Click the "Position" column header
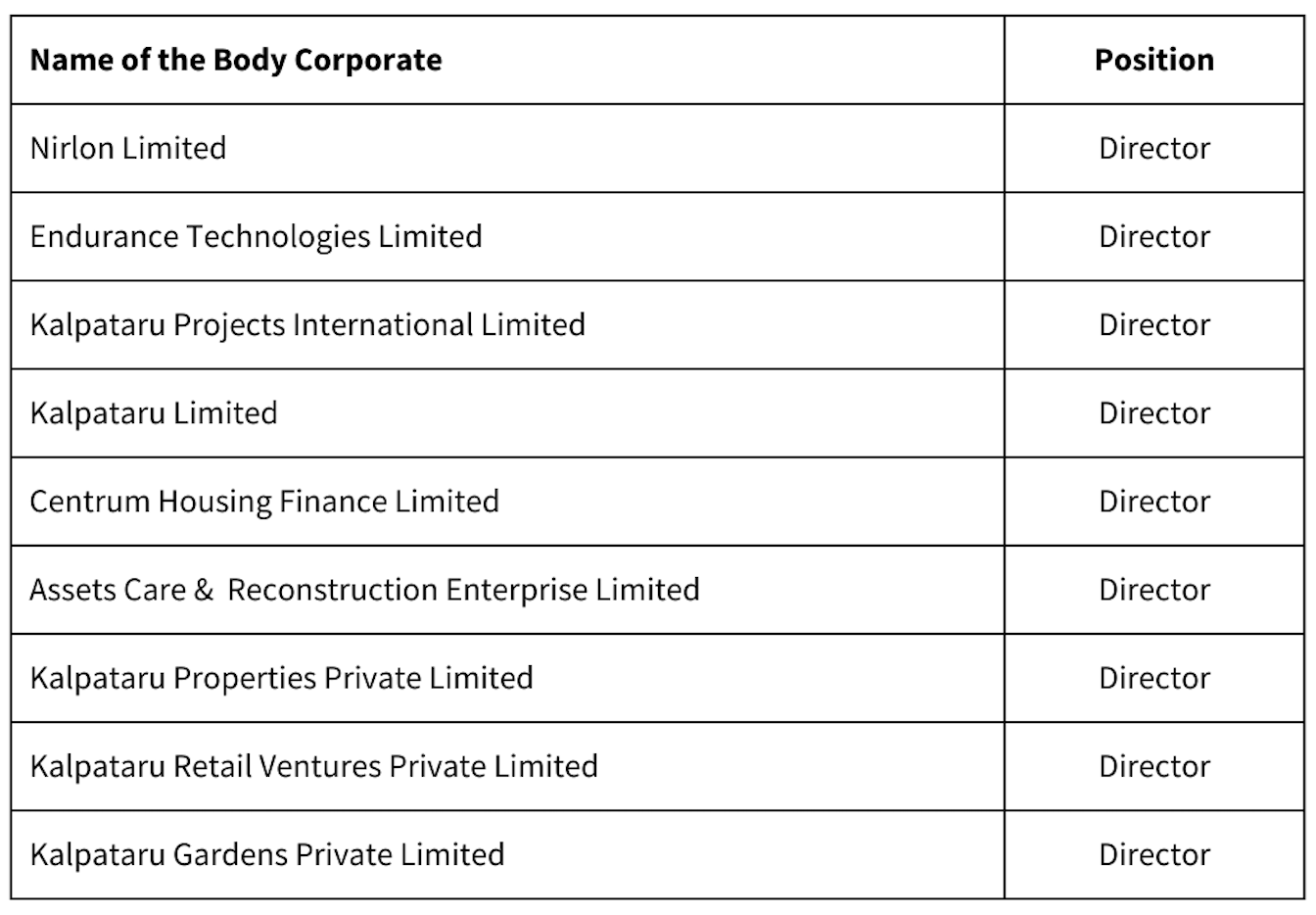Screen dimensions: 1316x915 pyautogui.click(x=1153, y=60)
